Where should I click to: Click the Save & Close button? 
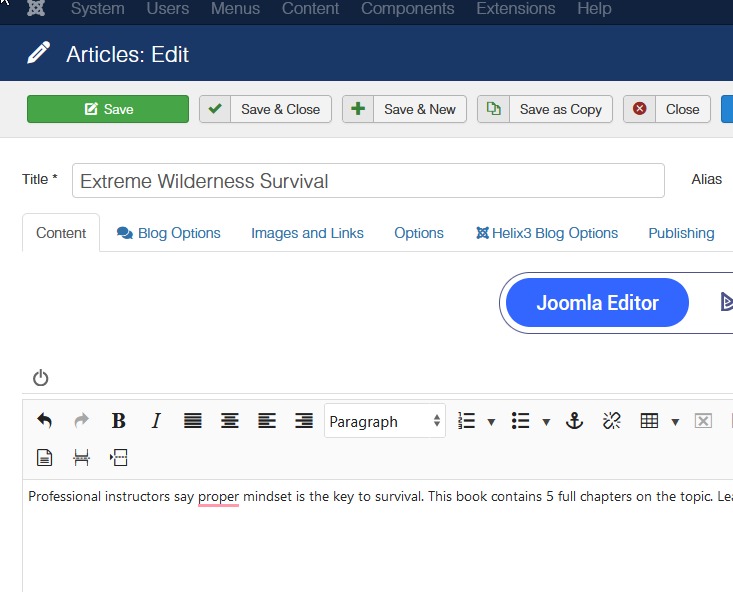[x=265, y=109]
